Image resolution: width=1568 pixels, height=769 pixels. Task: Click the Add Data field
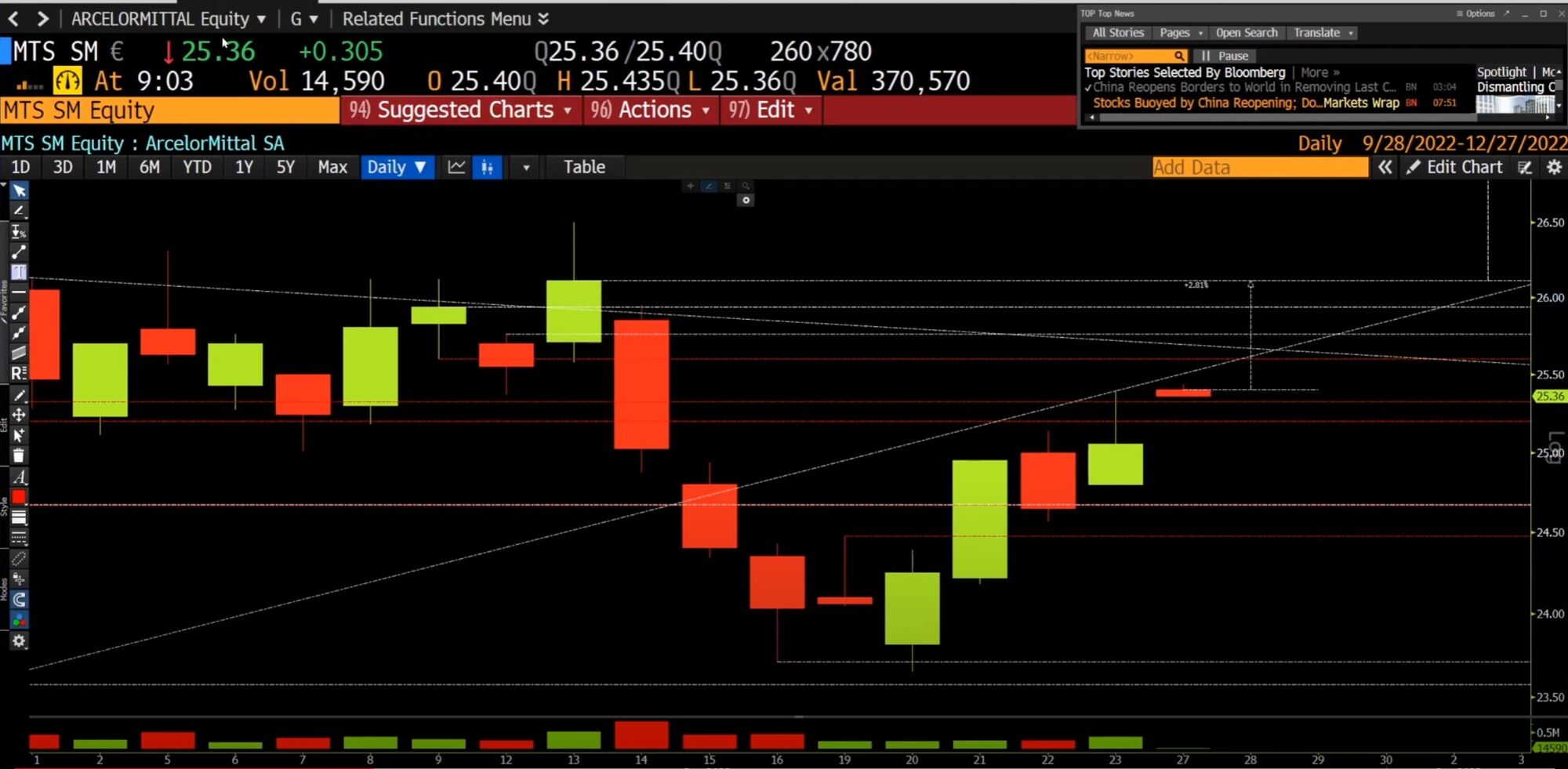(x=1260, y=167)
